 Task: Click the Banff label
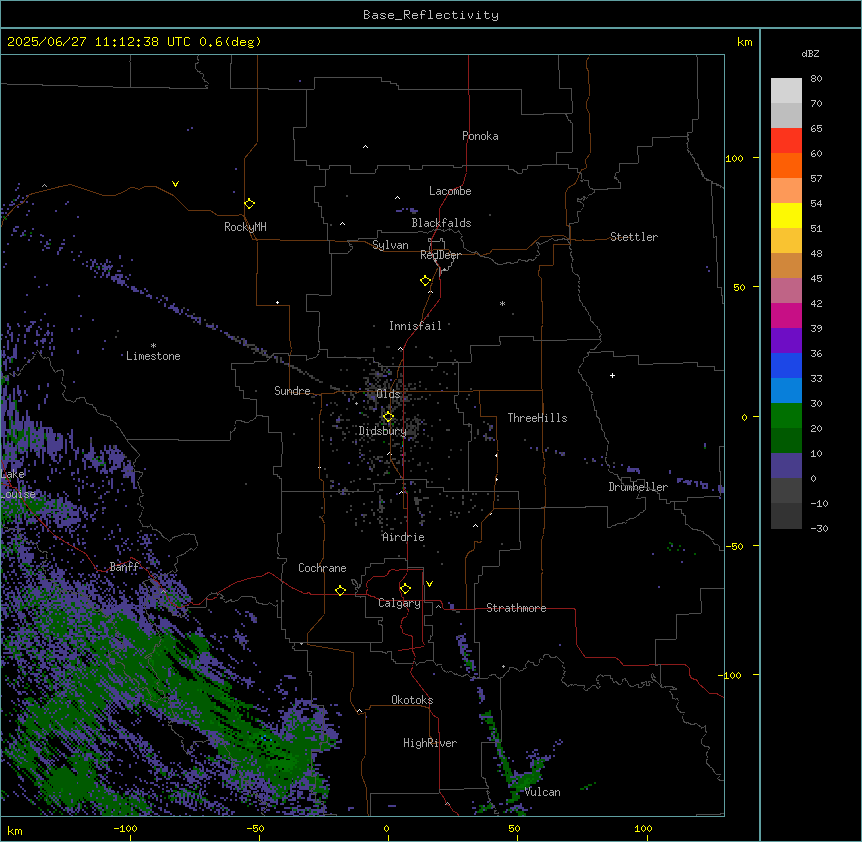click(125, 567)
